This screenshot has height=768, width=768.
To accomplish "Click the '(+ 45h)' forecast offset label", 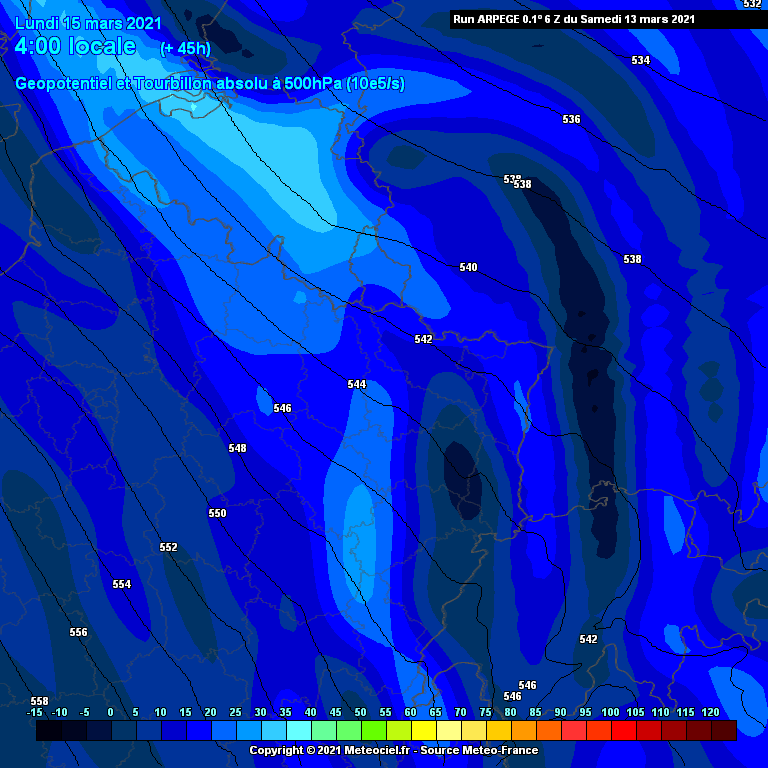I will click(185, 48).
